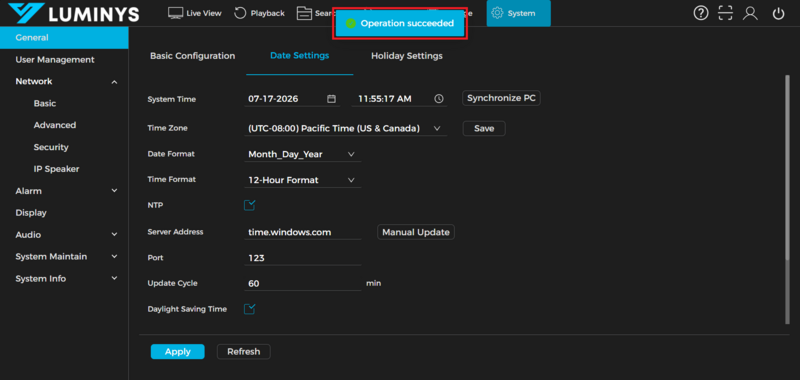This screenshot has width=800, height=380.
Task: Toggle the Daylight Saving Time checkbox
Action: 249,309
